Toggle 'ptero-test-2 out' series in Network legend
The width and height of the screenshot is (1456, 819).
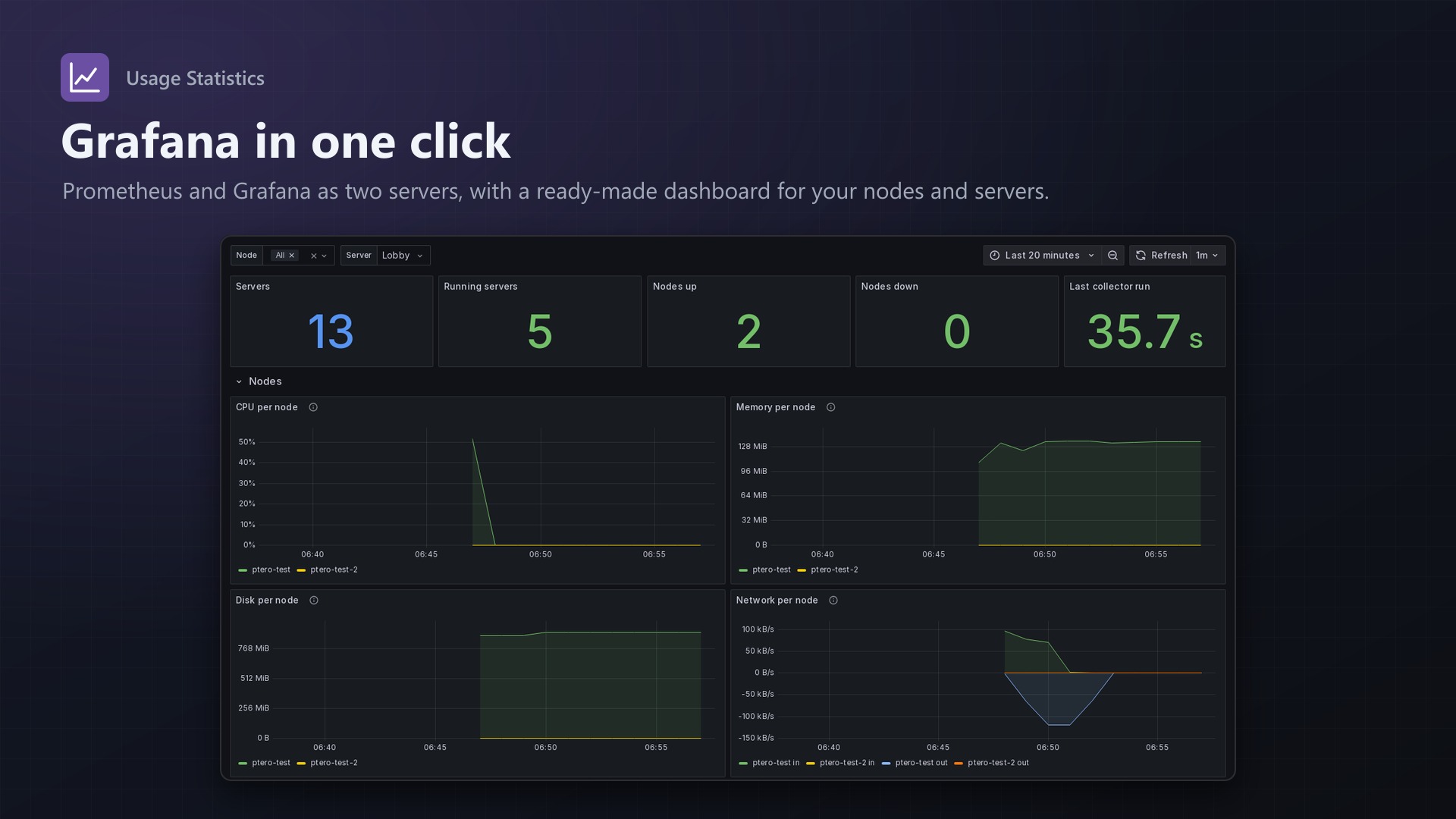coord(998,763)
